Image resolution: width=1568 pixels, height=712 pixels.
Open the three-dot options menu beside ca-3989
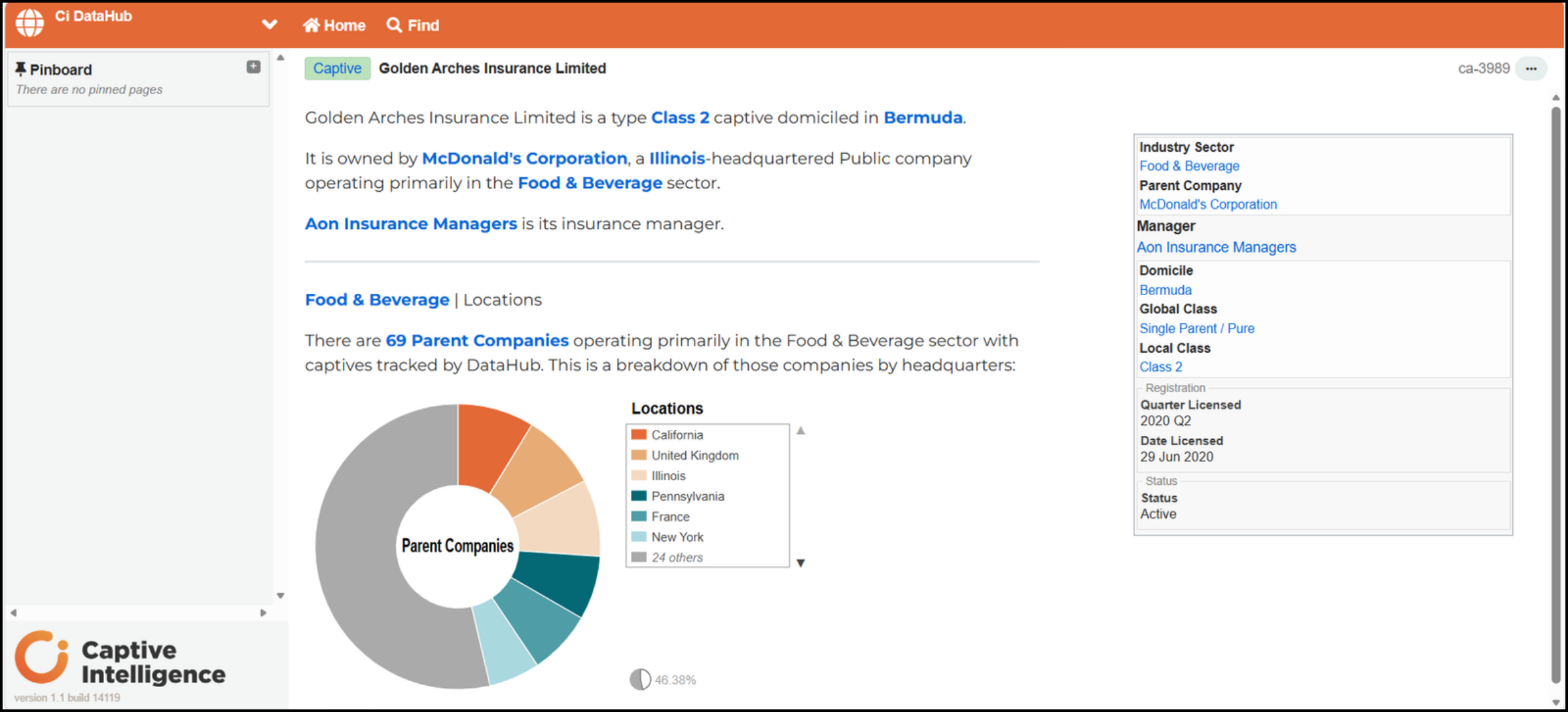click(x=1531, y=68)
